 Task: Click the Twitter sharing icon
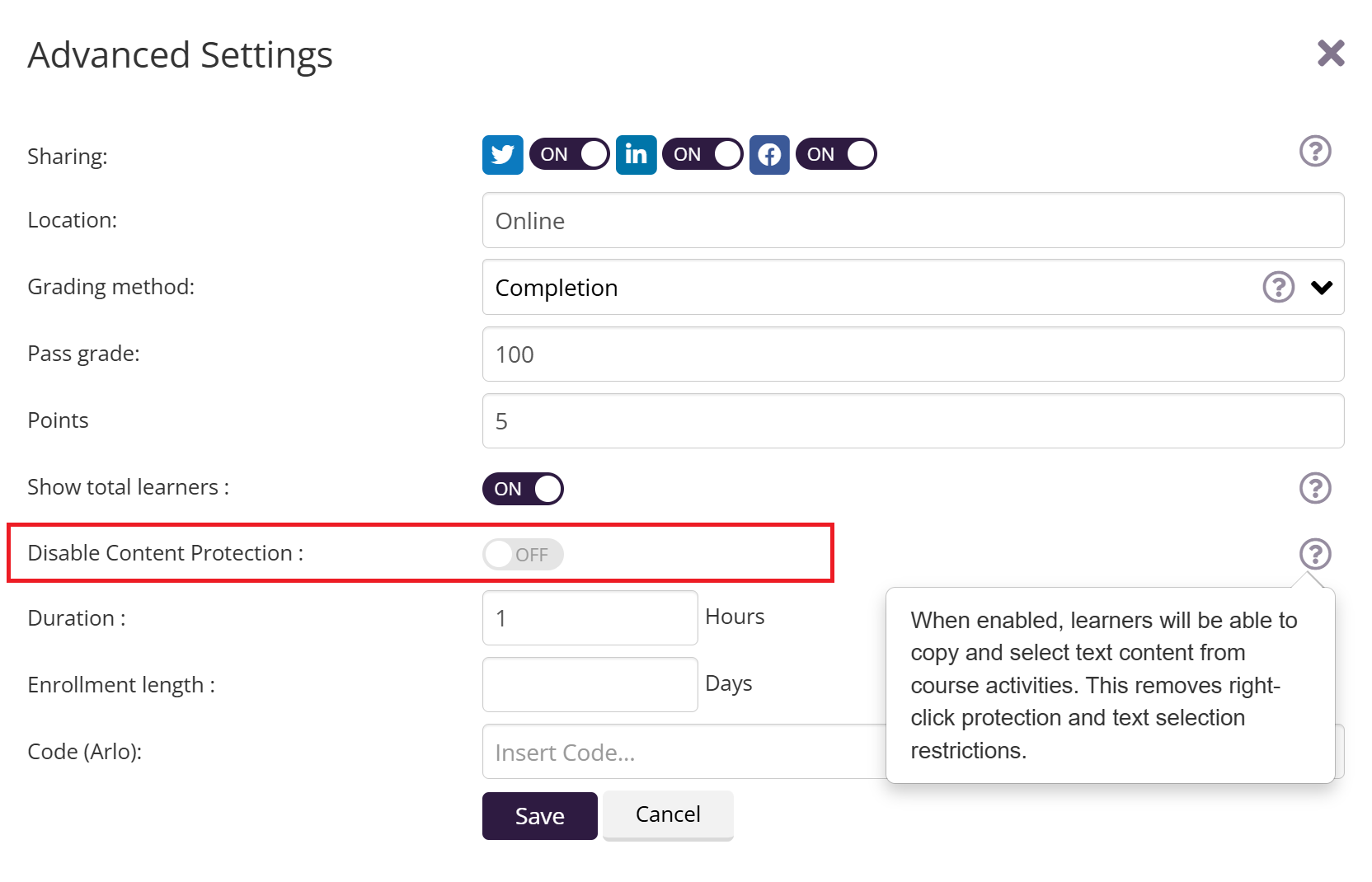pyautogui.click(x=502, y=155)
